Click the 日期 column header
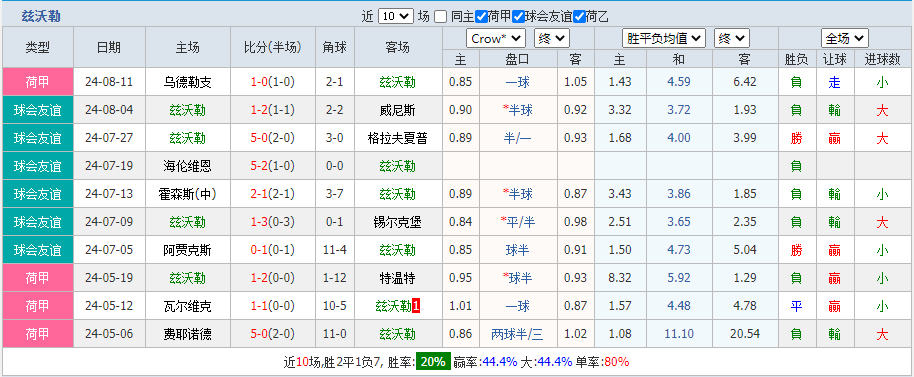 click(x=109, y=48)
